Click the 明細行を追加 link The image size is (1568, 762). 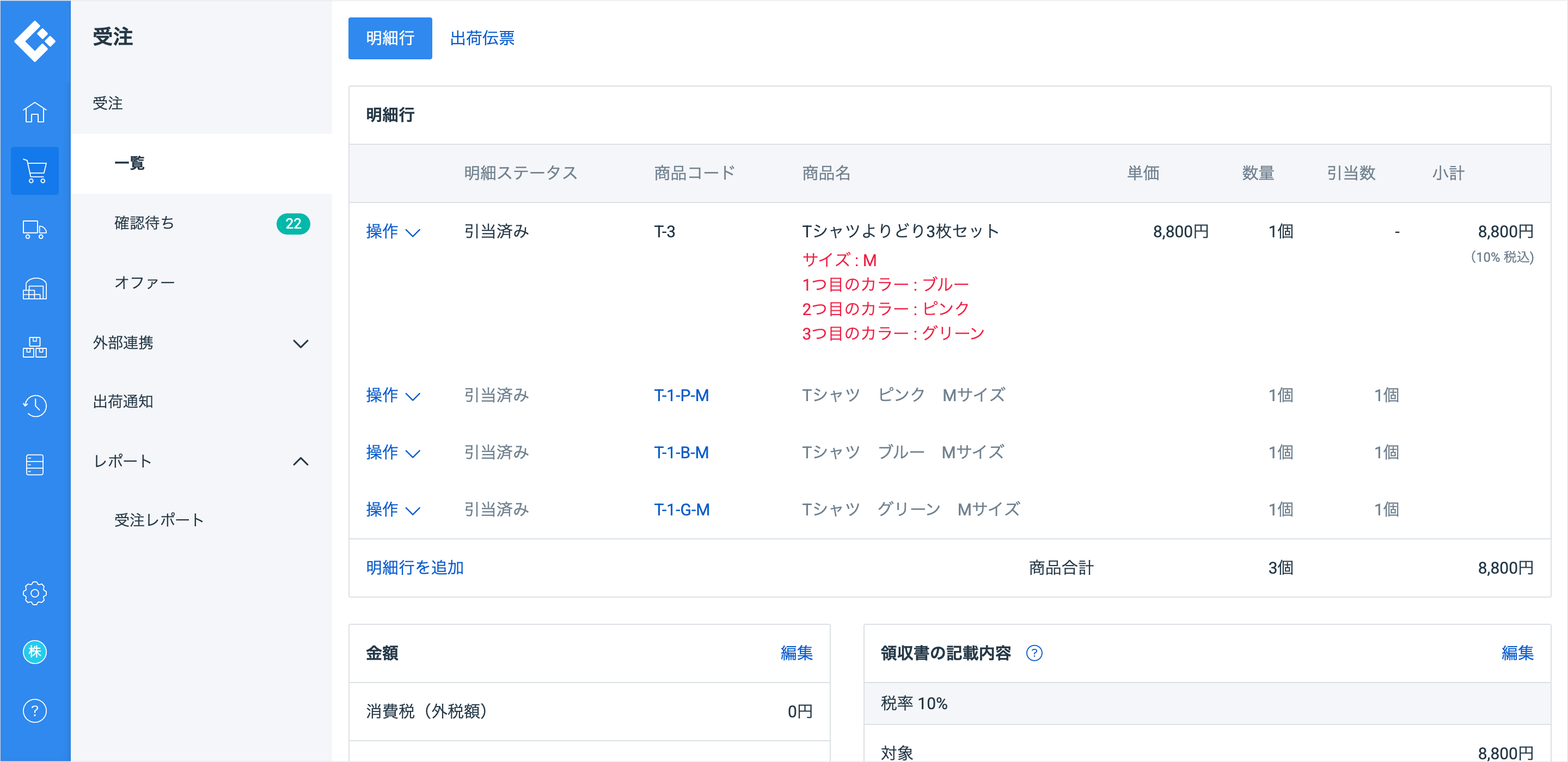414,568
